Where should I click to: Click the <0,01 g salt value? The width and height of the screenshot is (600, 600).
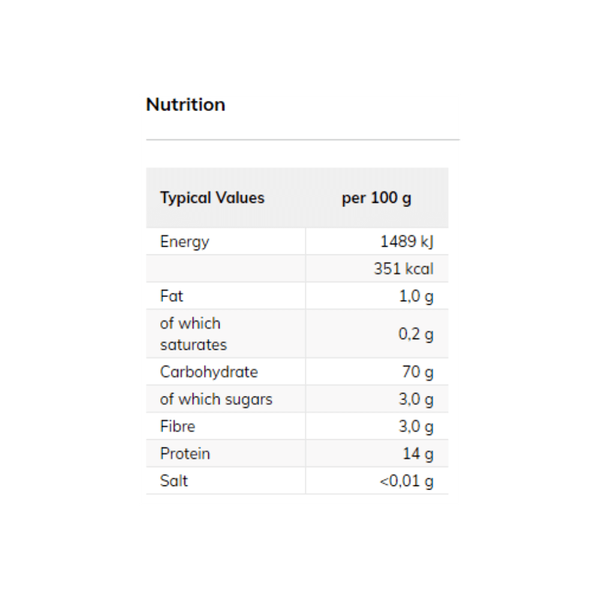[407, 481]
